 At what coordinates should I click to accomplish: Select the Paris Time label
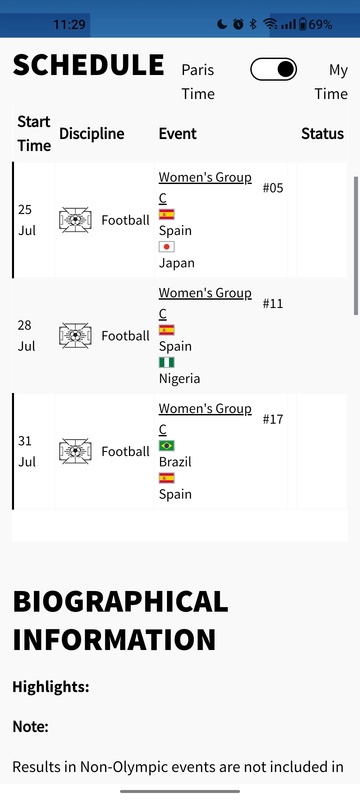point(198,82)
